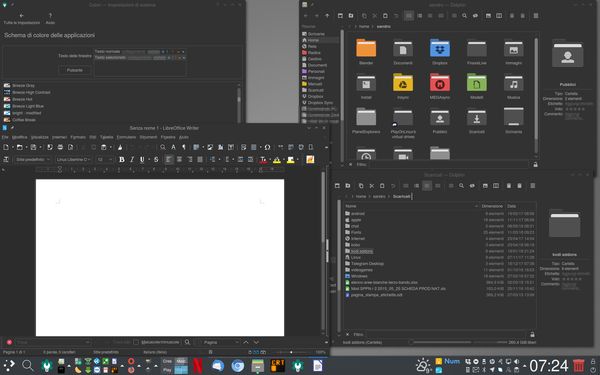Click the Play button in taskbar
The height and width of the screenshot is (375, 600).
[167, 370]
